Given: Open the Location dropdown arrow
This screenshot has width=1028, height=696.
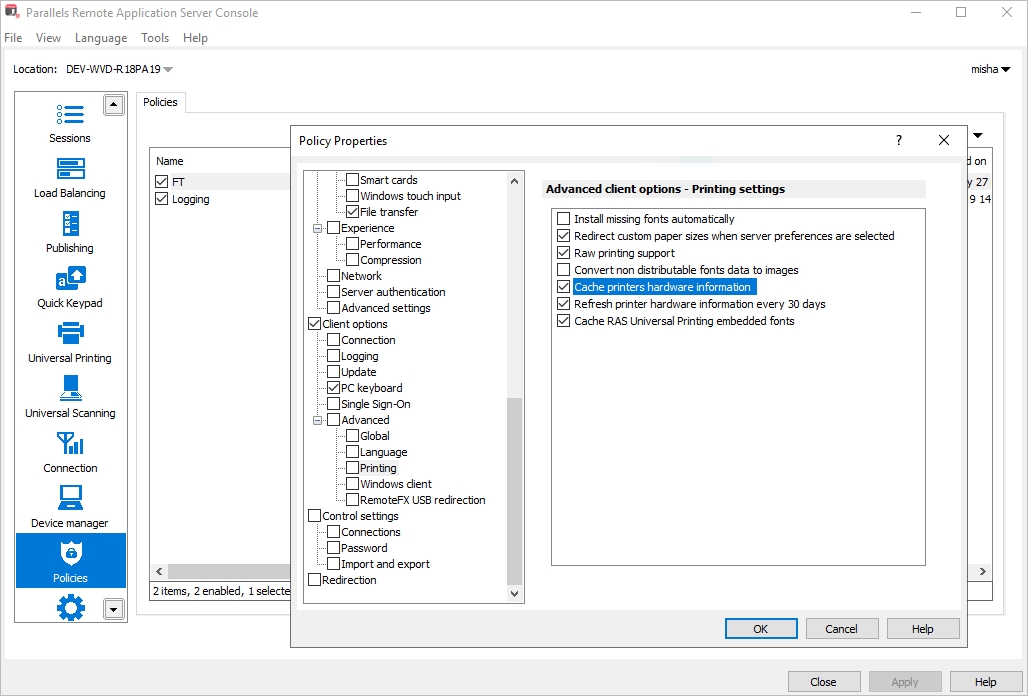Looking at the screenshot, I should (x=168, y=70).
